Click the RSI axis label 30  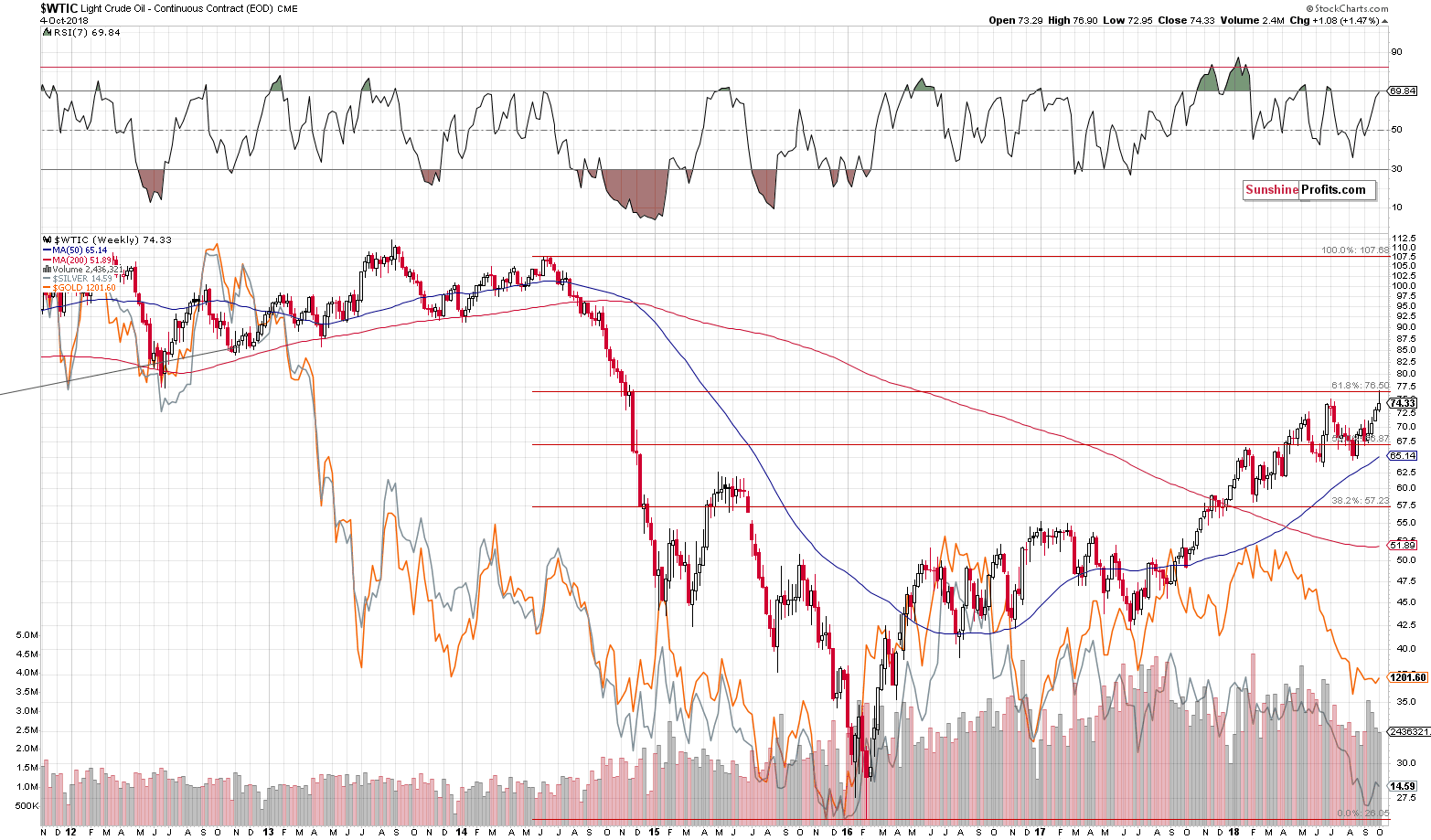1396,169
